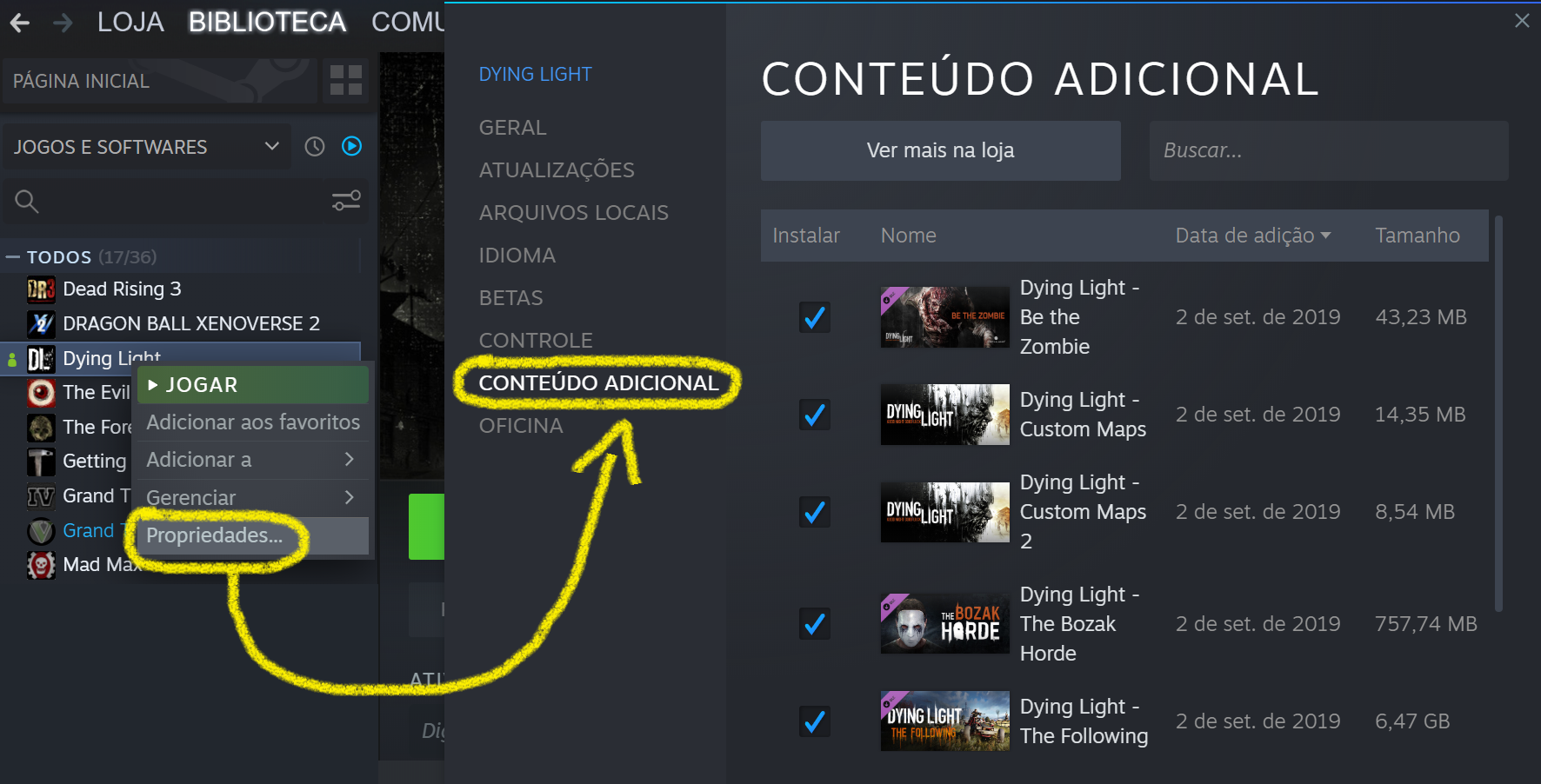1541x784 pixels.
Task: Switch library to grid view icon
Action: (x=346, y=80)
